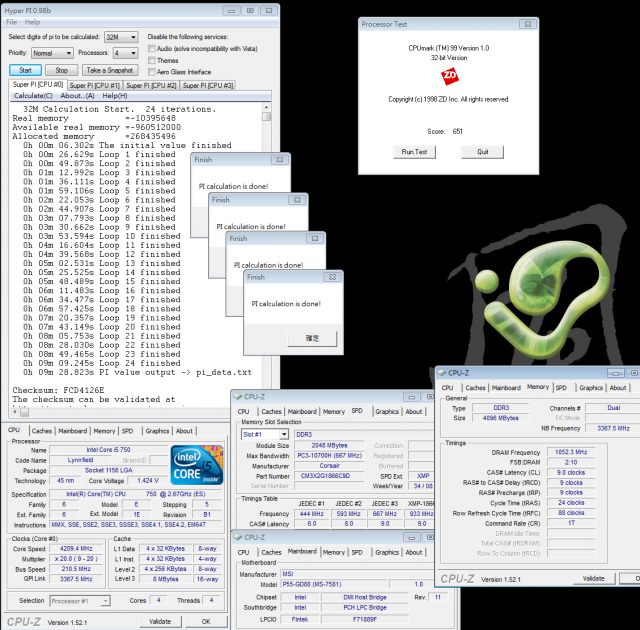This screenshot has height=630, width=640.
Task: Toggle the Themes checkbox
Action: coord(152,60)
